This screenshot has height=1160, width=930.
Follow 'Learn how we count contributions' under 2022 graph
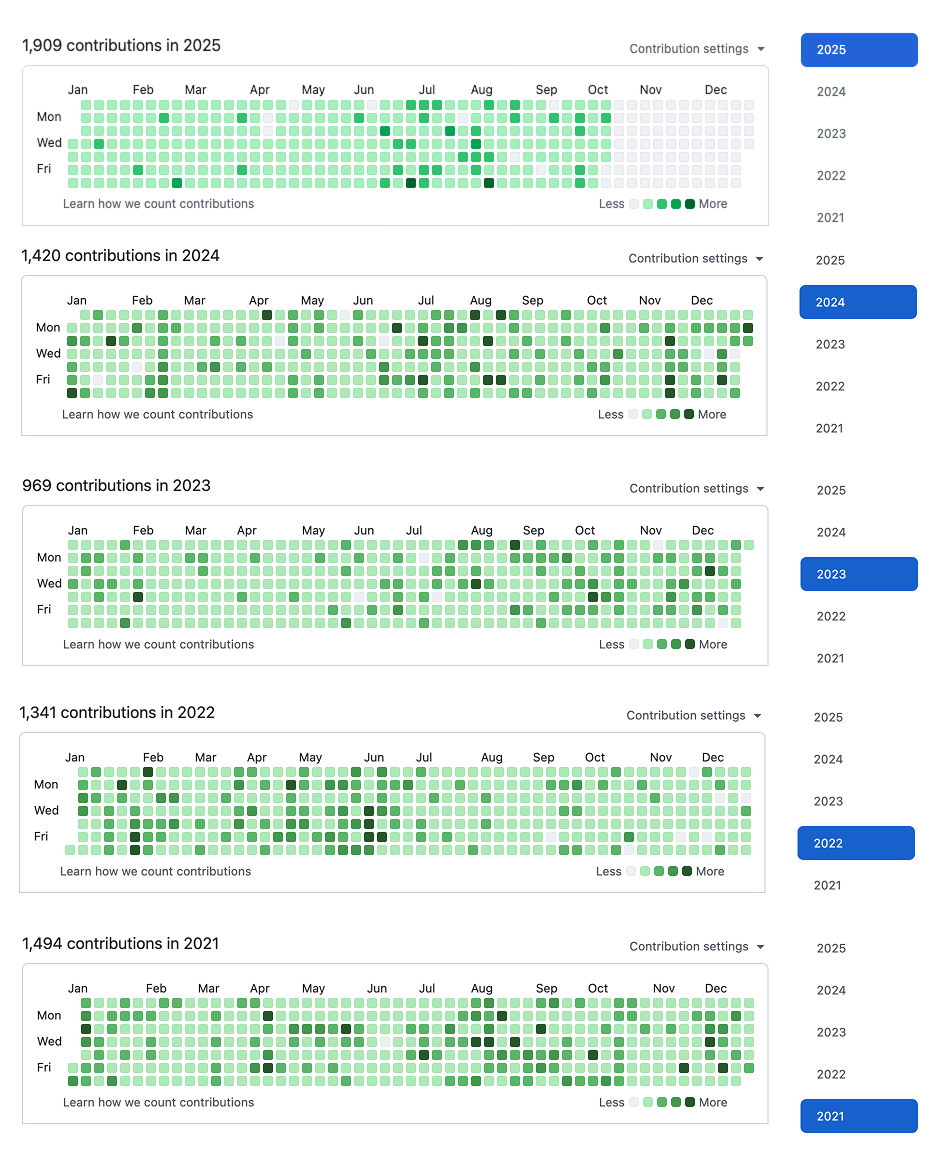(155, 872)
